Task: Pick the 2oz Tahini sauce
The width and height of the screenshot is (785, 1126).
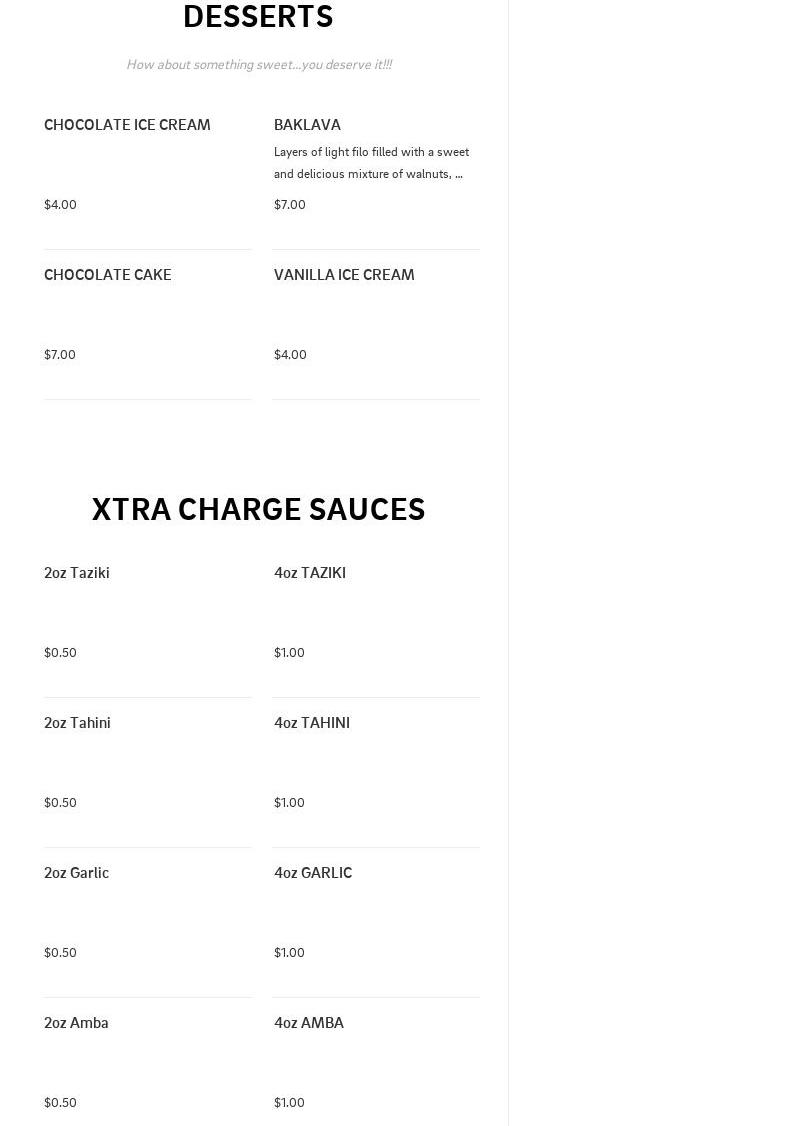Action: tap(77, 723)
